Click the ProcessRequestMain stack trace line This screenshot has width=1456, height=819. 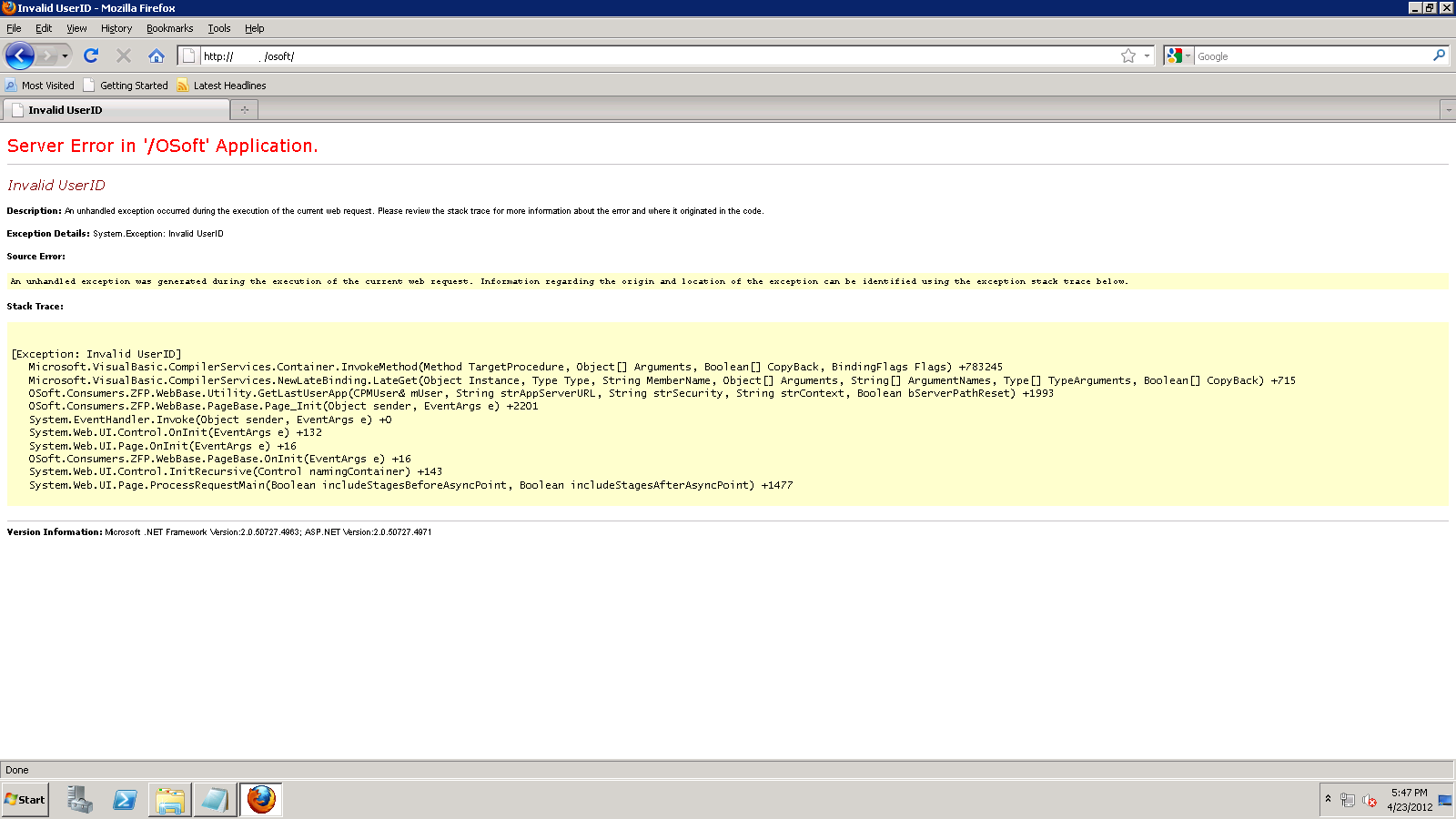tap(410, 485)
